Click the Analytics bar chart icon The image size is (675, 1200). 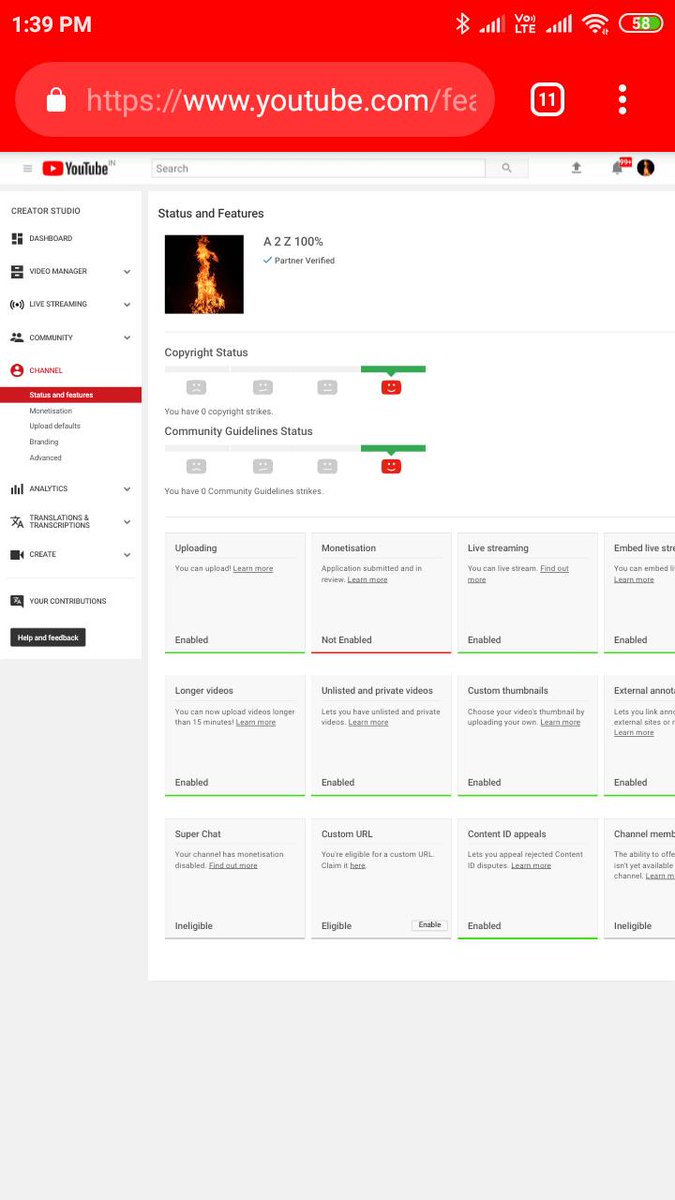17,489
